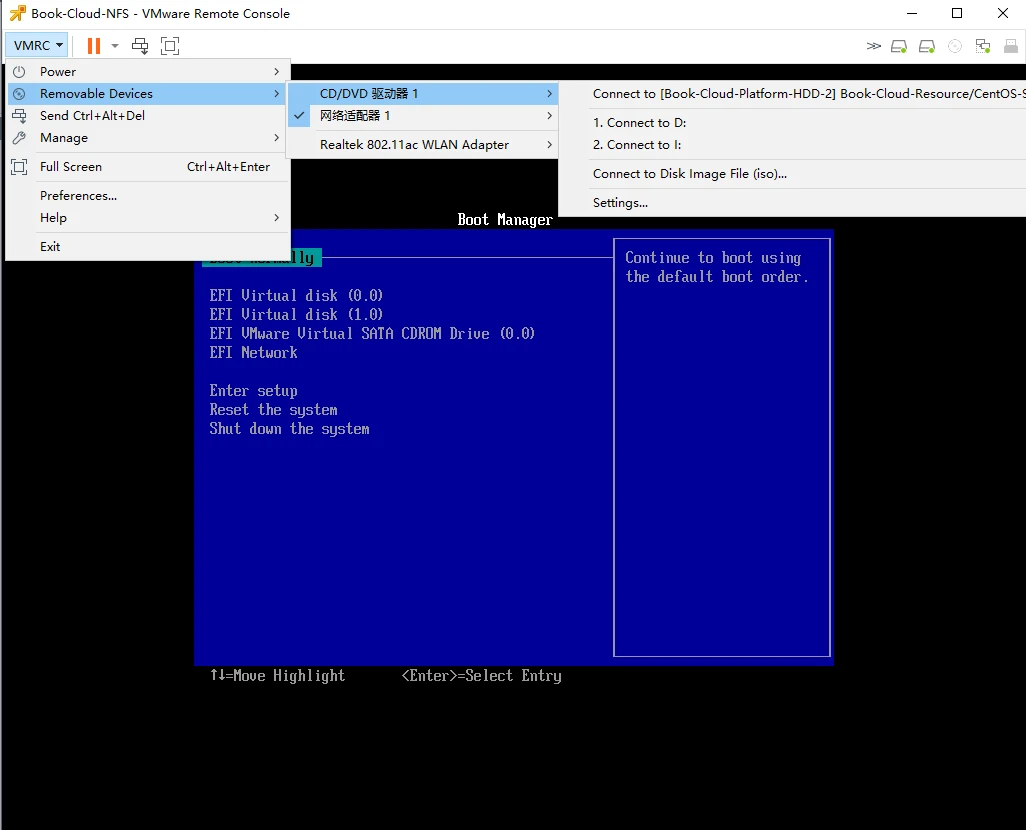
Task: Expand the 网络适配器 1 arrow
Action: click(x=550, y=116)
